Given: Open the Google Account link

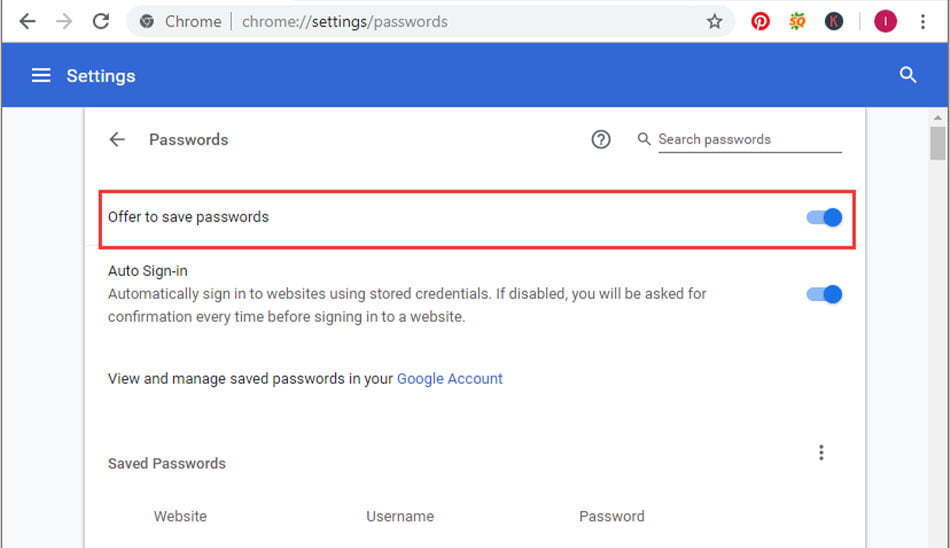Looking at the screenshot, I should click(x=450, y=379).
